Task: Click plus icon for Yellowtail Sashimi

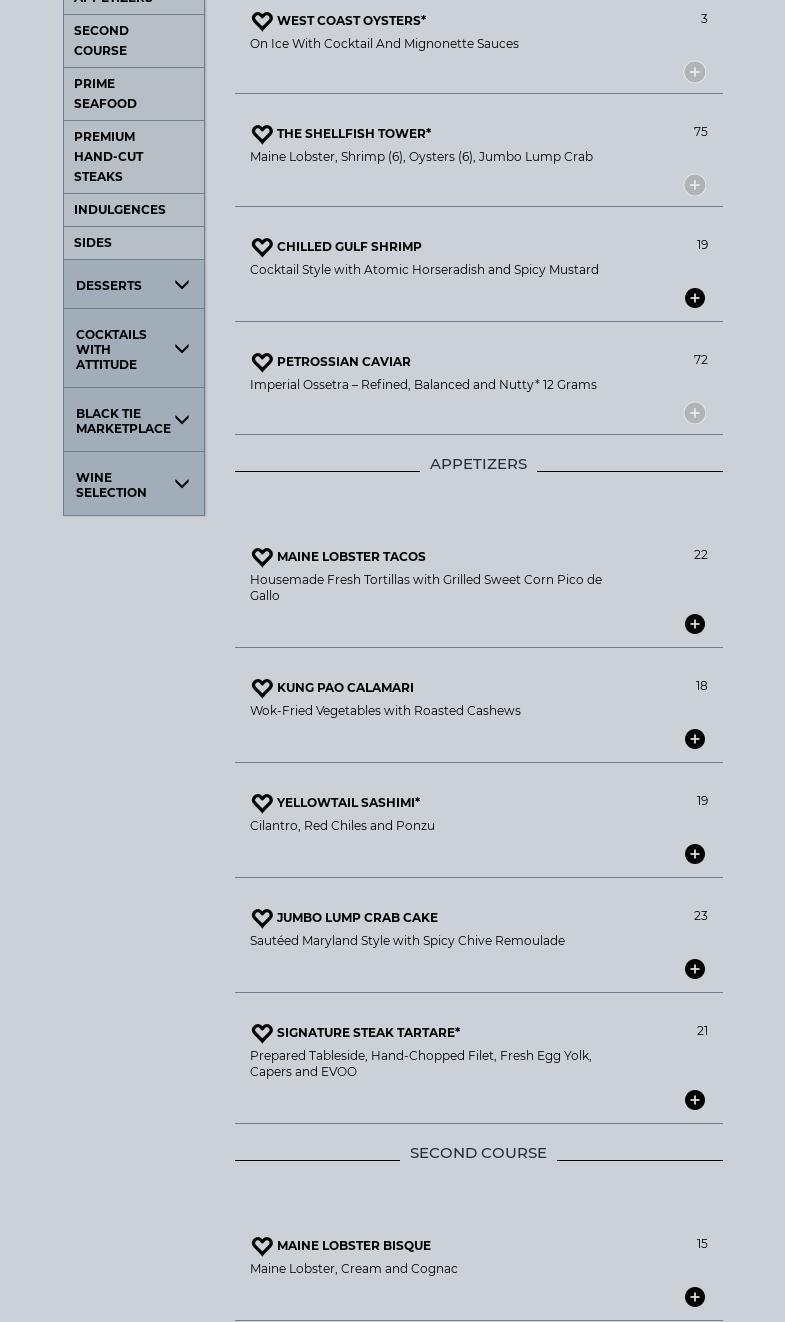Action: point(695,854)
